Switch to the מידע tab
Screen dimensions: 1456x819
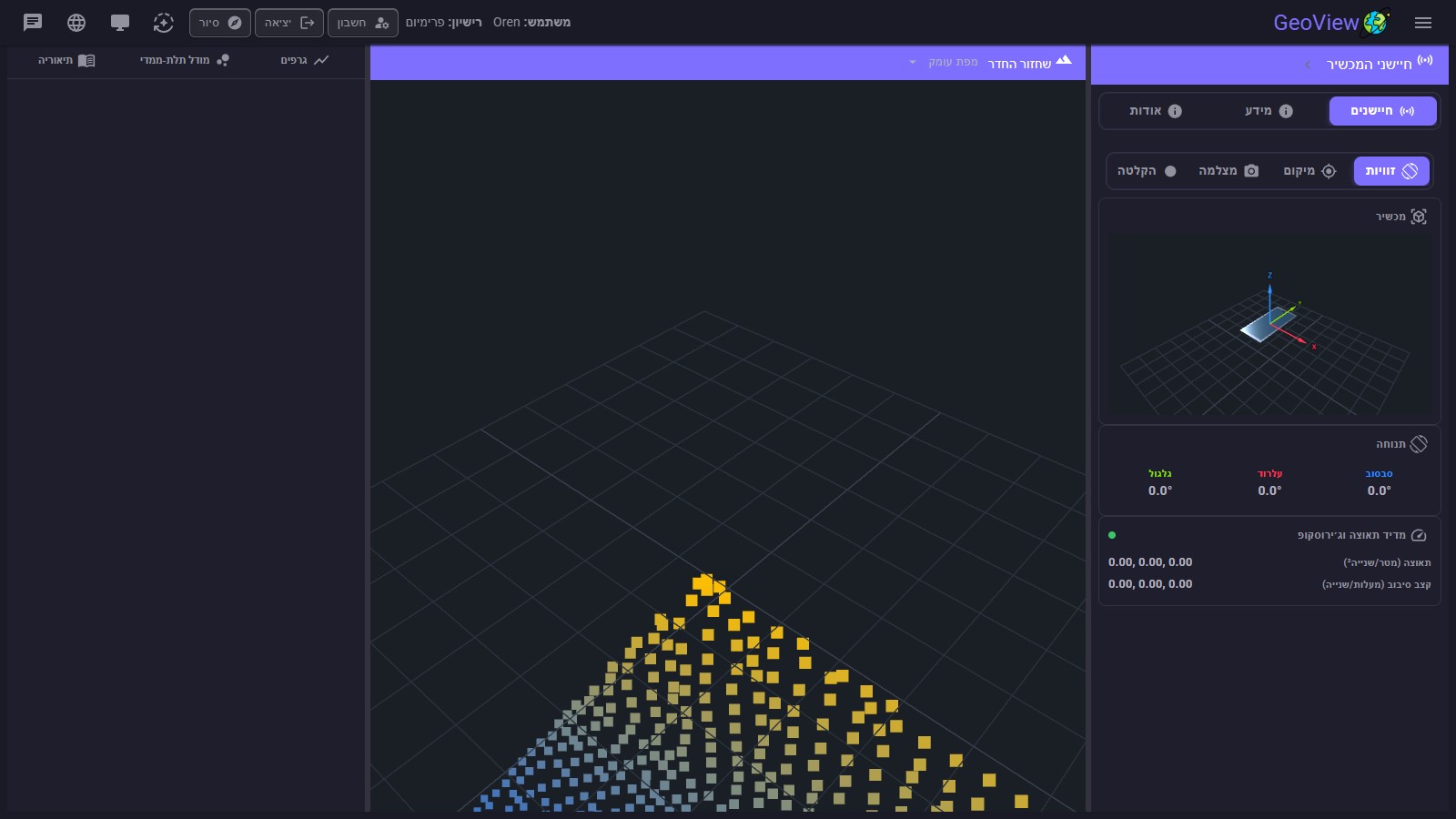point(1269,111)
